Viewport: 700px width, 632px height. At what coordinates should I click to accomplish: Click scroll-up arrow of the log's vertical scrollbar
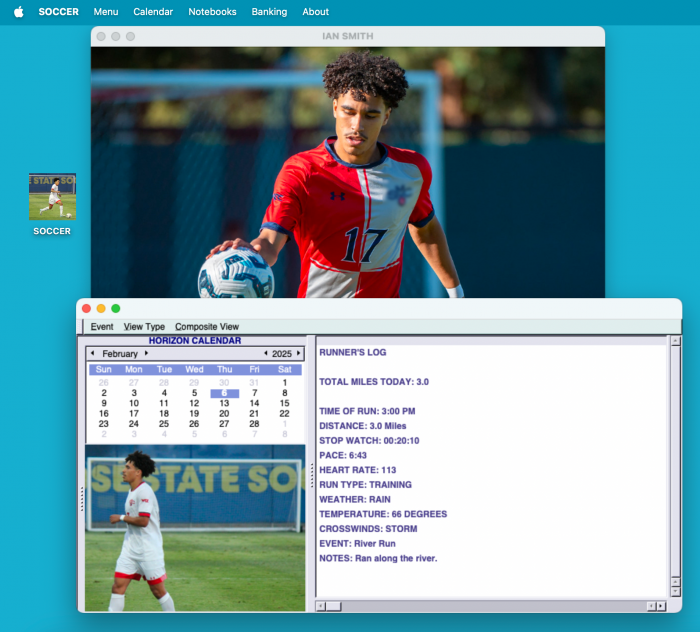tap(675, 341)
